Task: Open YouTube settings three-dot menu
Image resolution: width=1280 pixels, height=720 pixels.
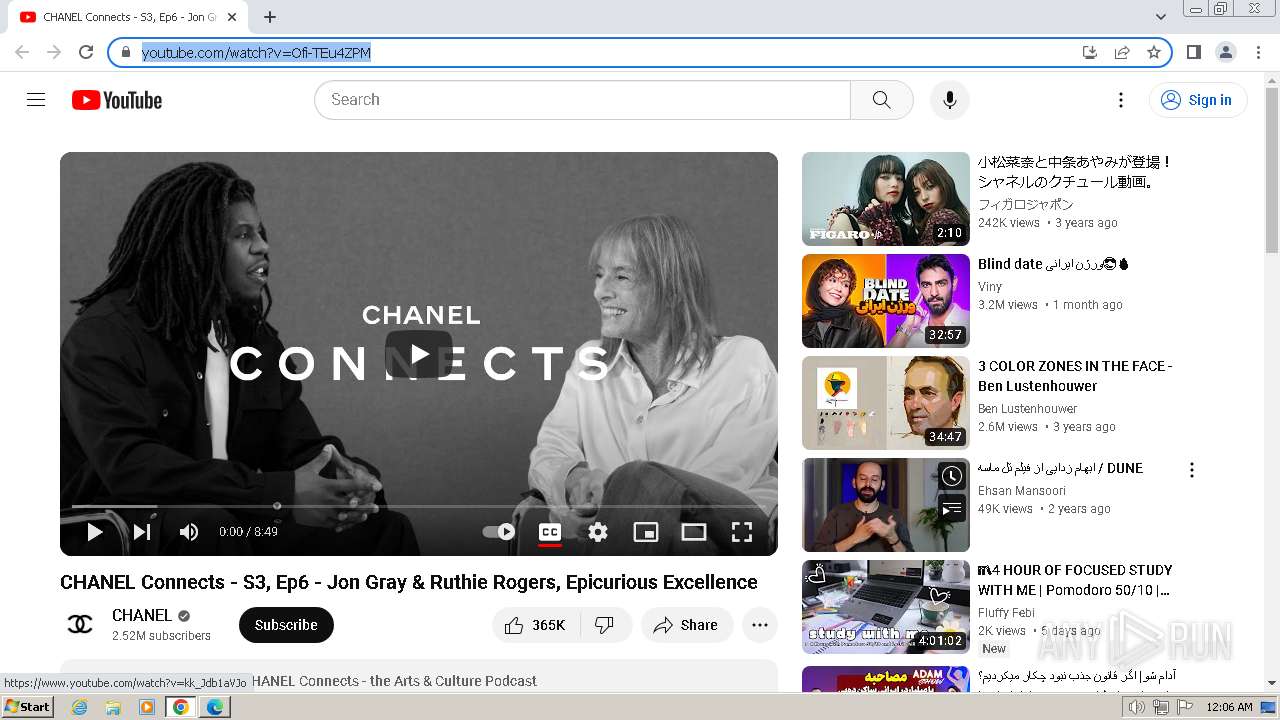Action: (x=1121, y=100)
